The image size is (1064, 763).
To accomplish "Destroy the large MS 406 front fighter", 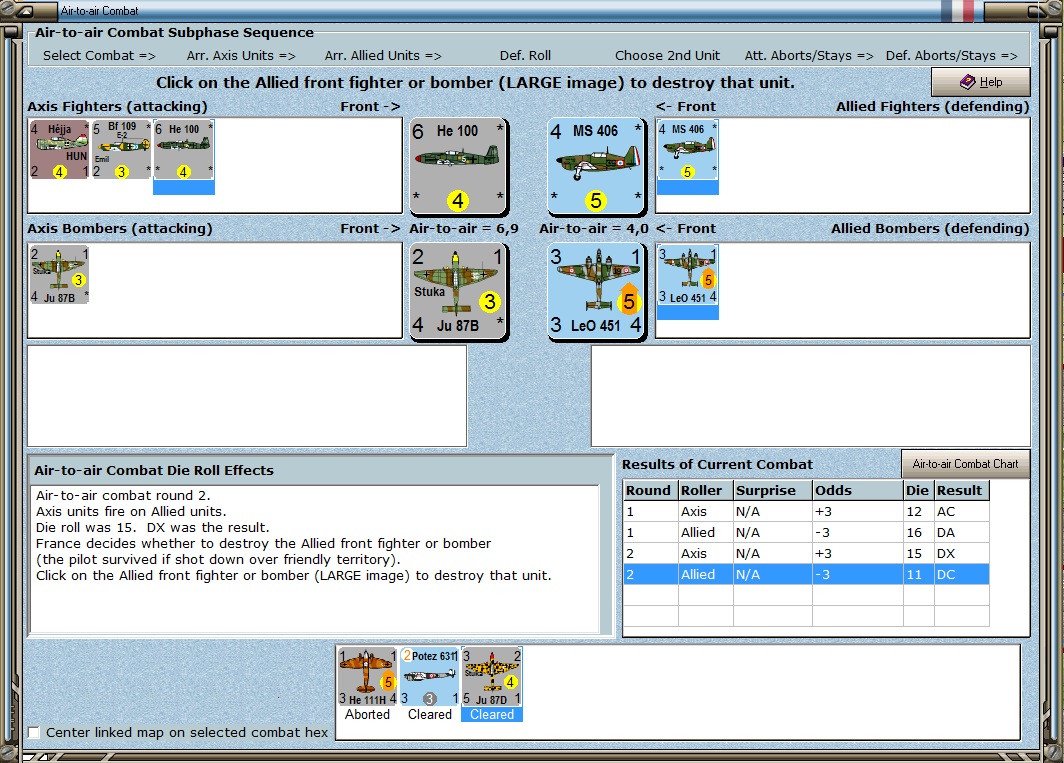I will (596, 166).
